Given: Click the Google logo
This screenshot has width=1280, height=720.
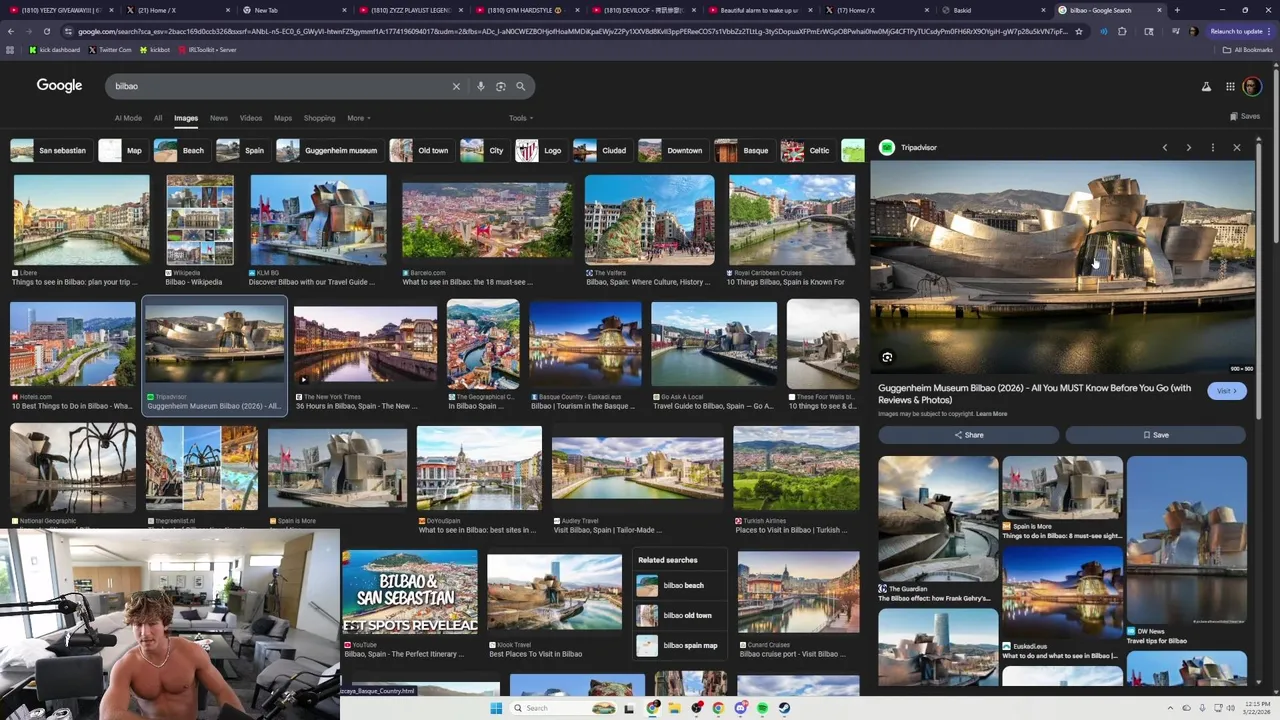Looking at the screenshot, I should pyautogui.click(x=60, y=86).
